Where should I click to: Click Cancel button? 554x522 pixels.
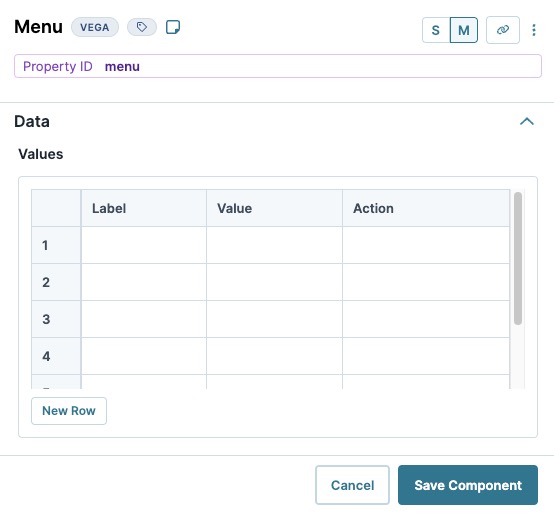tap(352, 485)
